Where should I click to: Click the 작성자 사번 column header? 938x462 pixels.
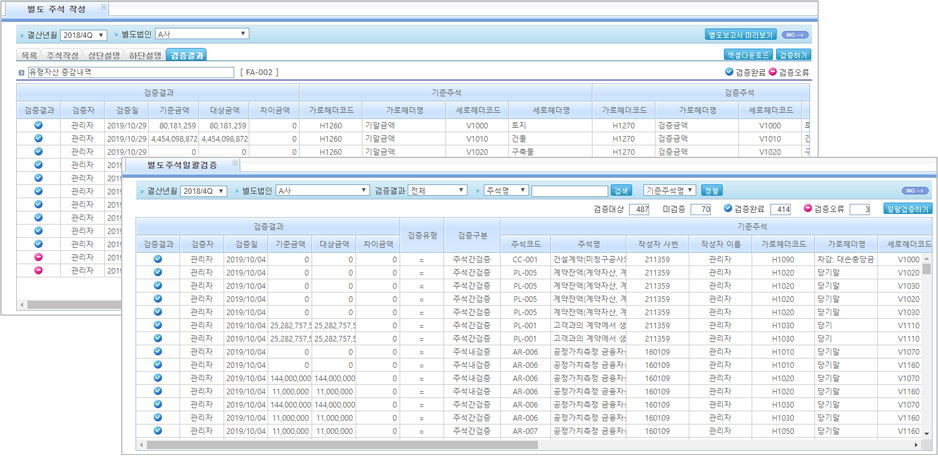tap(657, 244)
